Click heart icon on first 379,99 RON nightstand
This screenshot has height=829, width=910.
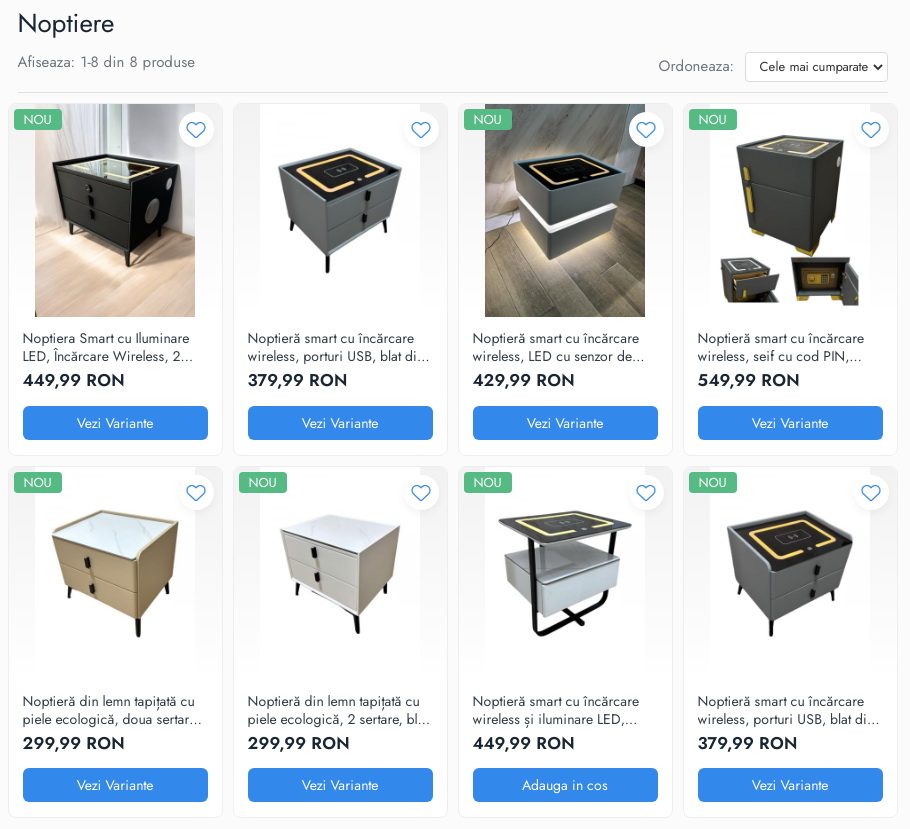[x=421, y=129]
